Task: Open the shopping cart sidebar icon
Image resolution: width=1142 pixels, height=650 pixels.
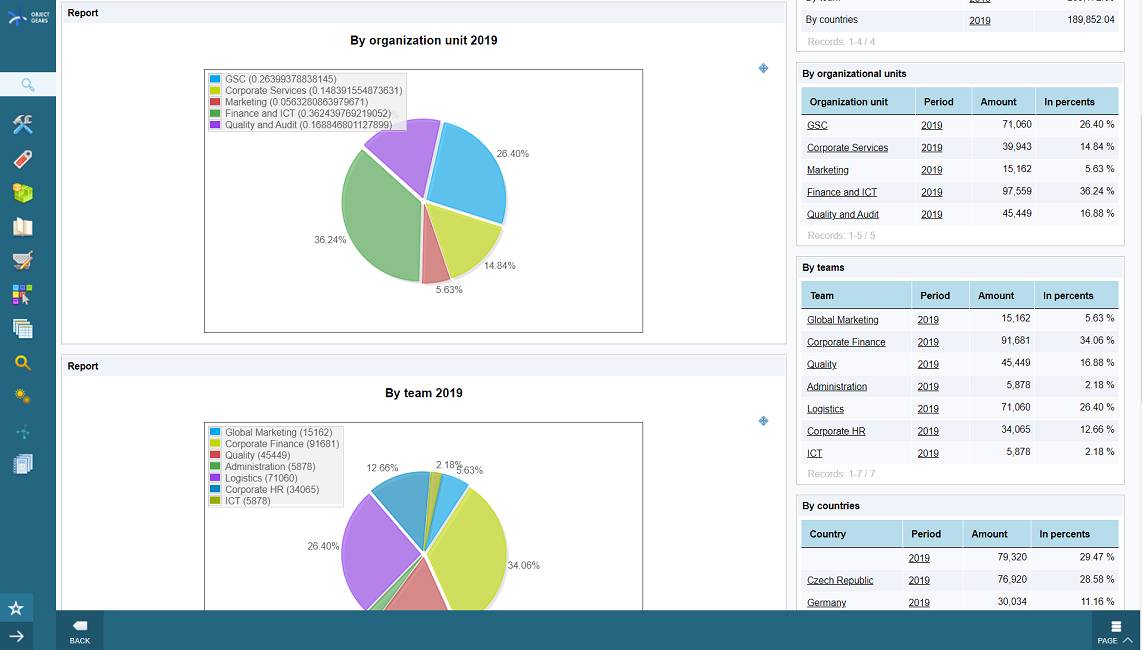Action: click(x=23, y=261)
